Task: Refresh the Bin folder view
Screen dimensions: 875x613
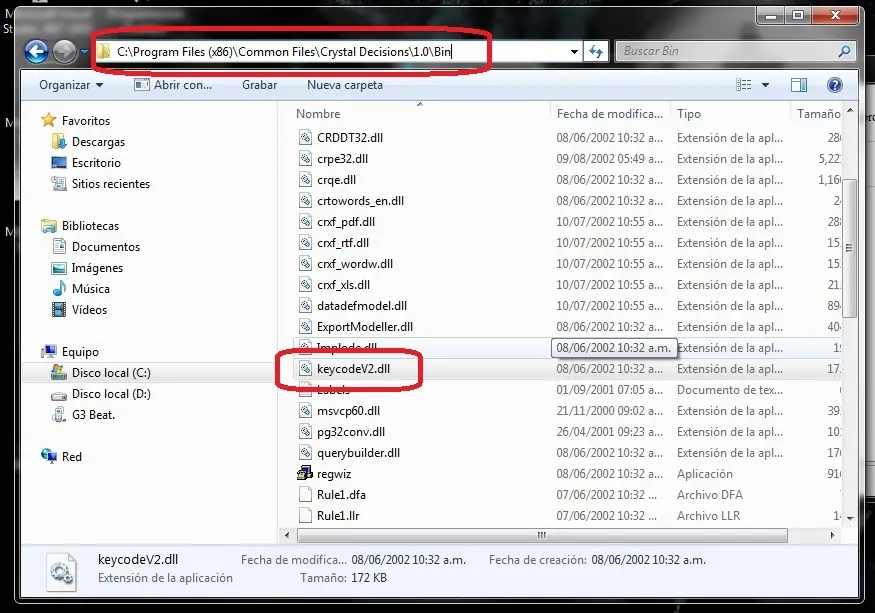Action: coord(596,52)
